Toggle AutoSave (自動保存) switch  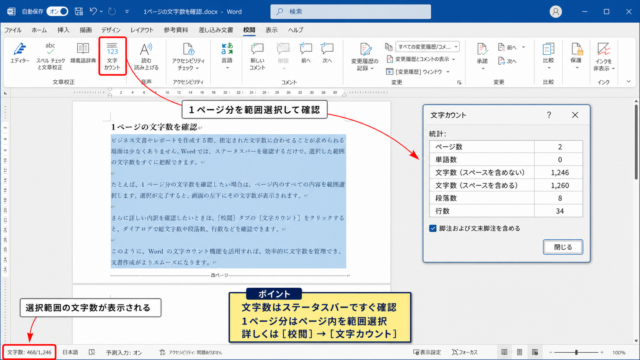(57, 11)
